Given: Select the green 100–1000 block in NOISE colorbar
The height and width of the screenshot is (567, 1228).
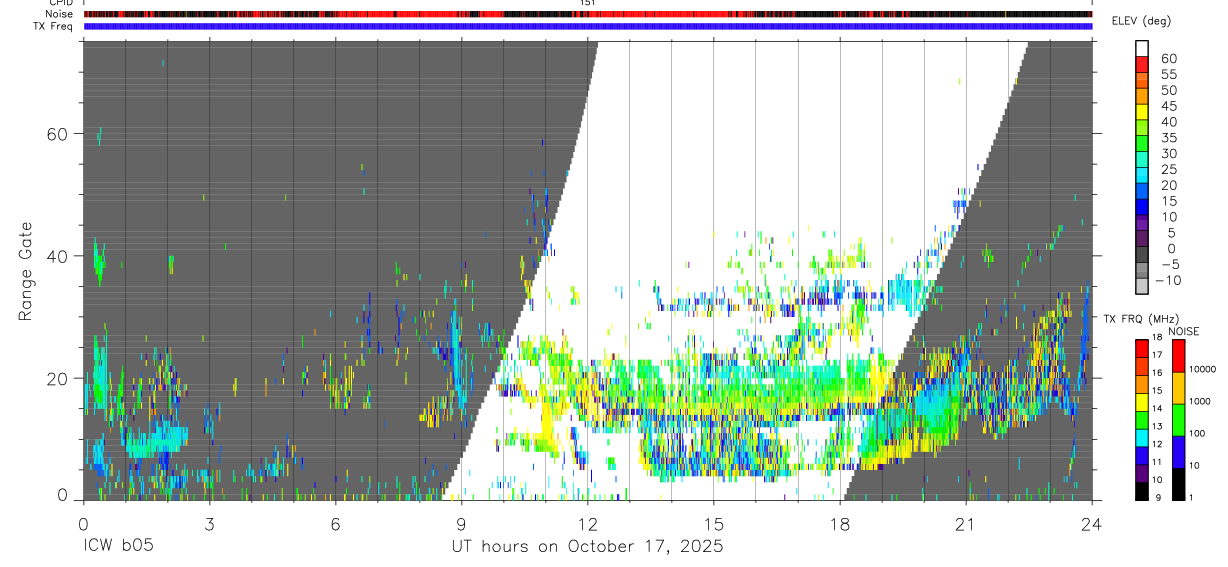Looking at the screenshot, I should [x=1178, y=419].
